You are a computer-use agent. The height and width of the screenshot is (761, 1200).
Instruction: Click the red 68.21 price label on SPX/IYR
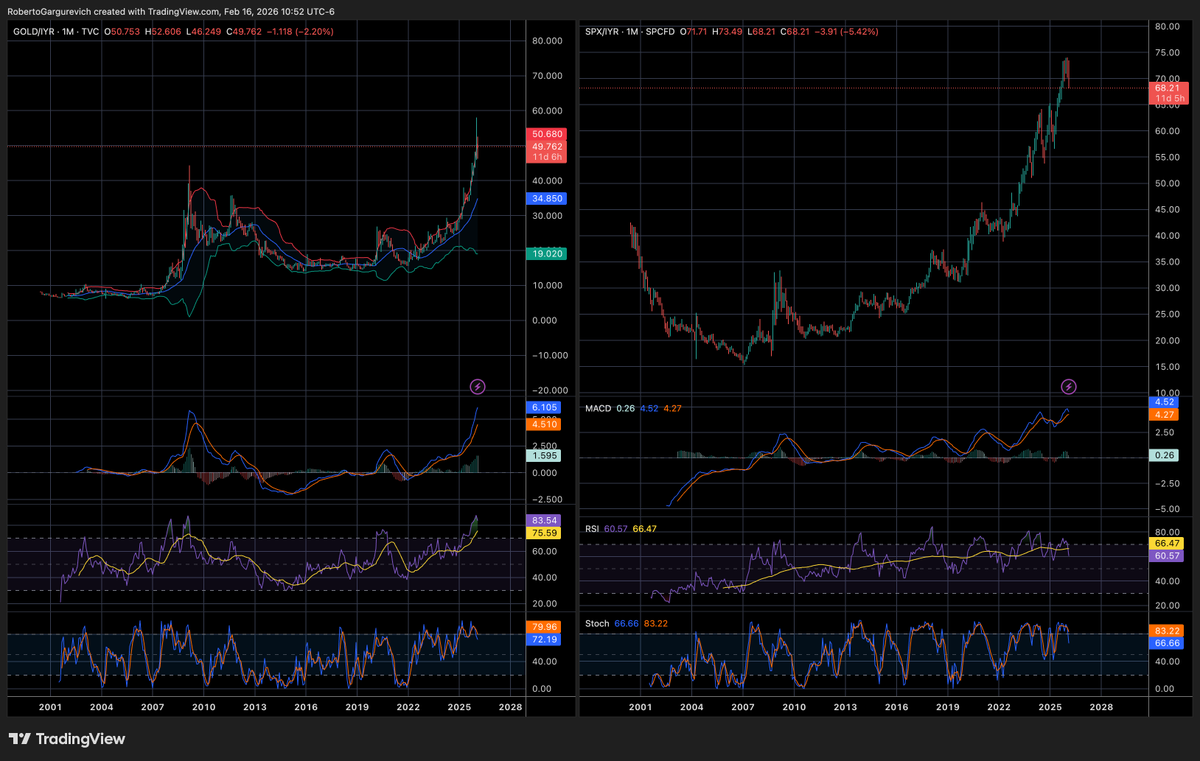tap(1169, 87)
